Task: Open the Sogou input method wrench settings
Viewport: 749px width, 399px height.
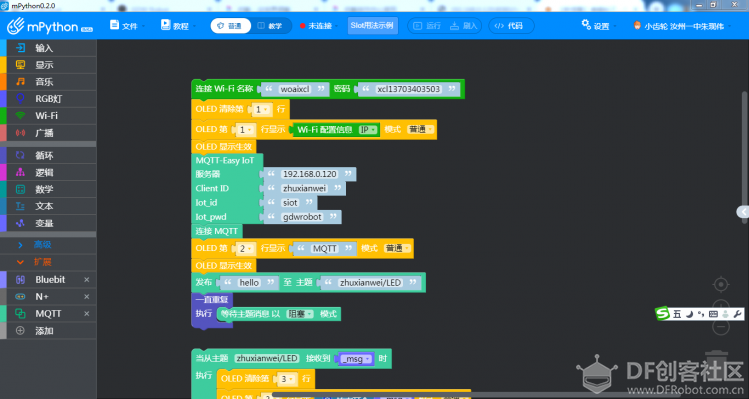Action: pyautogui.click(x=737, y=314)
